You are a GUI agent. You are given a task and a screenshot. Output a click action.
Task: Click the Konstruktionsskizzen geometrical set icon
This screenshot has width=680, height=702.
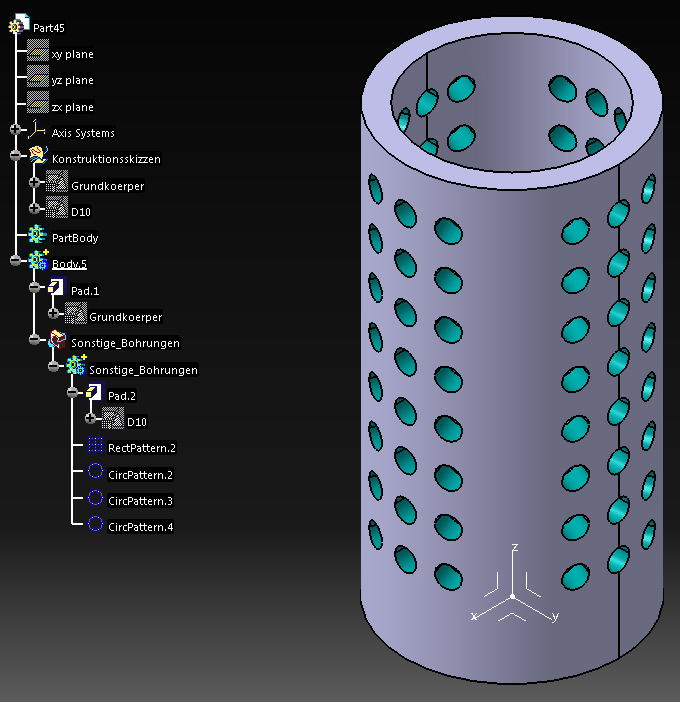tap(38, 155)
